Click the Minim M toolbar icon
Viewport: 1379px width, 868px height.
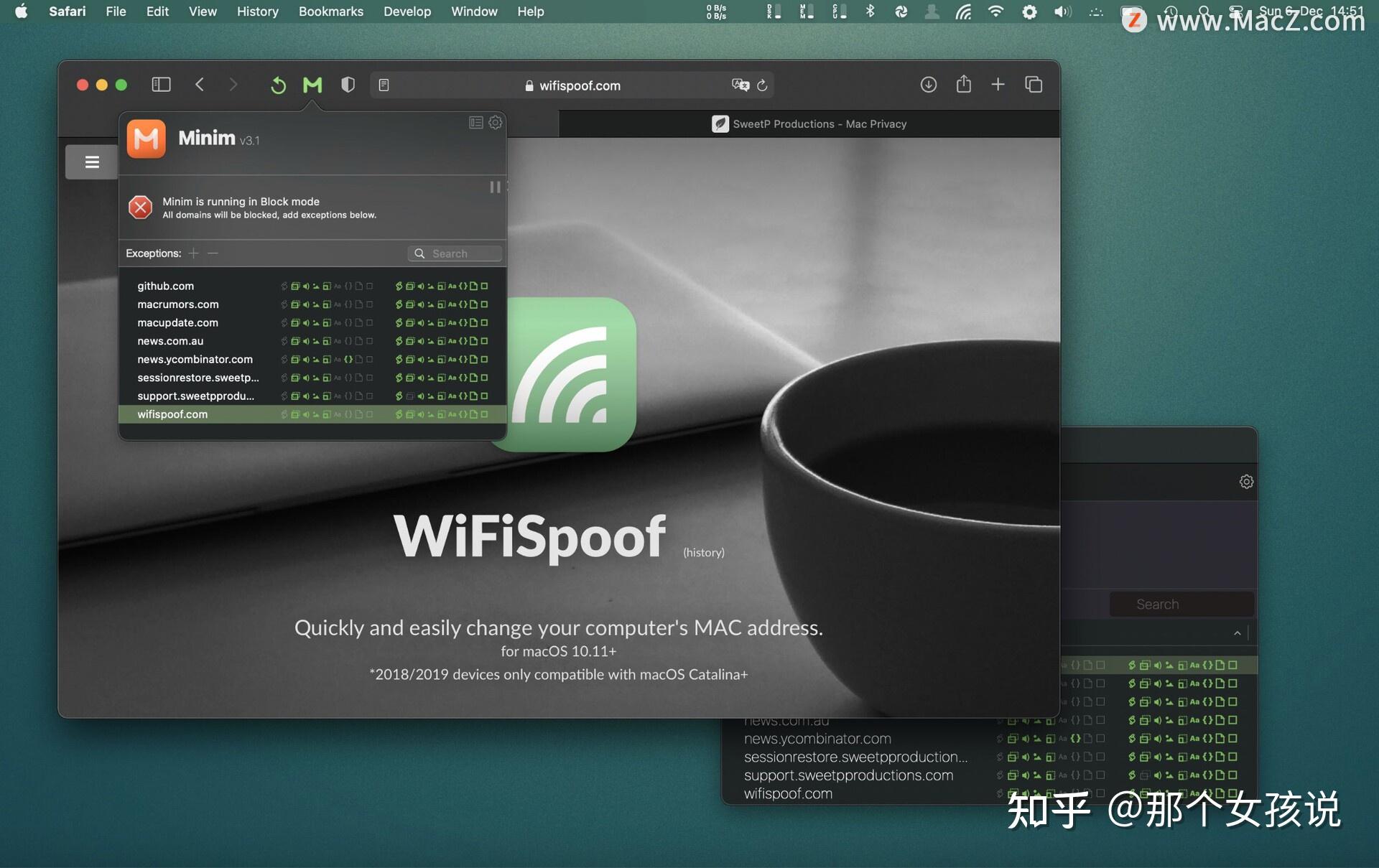coord(312,85)
